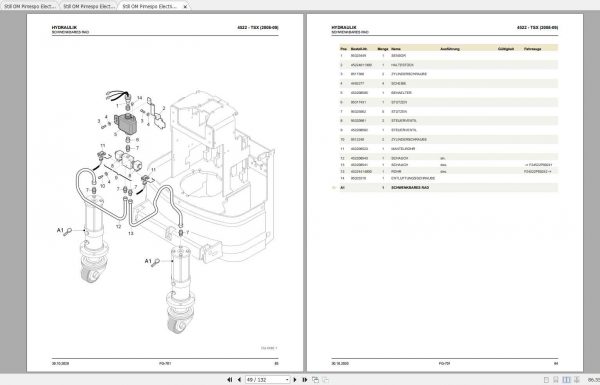Image resolution: width=600 pixels, height=385 pixels.
Task: Click callout number 14 near the sensor
Action: tap(140, 98)
